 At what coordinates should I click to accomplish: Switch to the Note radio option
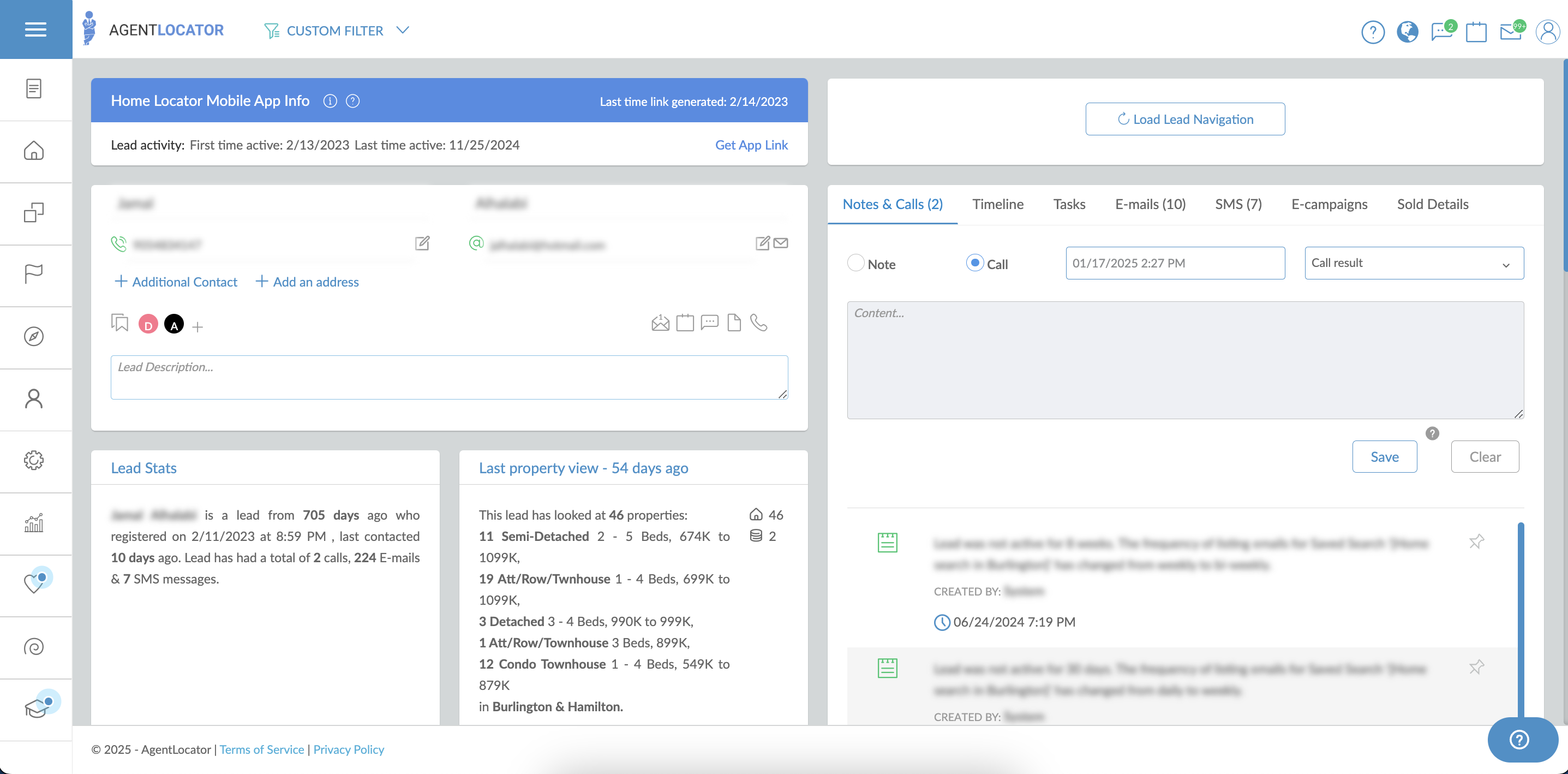[x=857, y=263]
